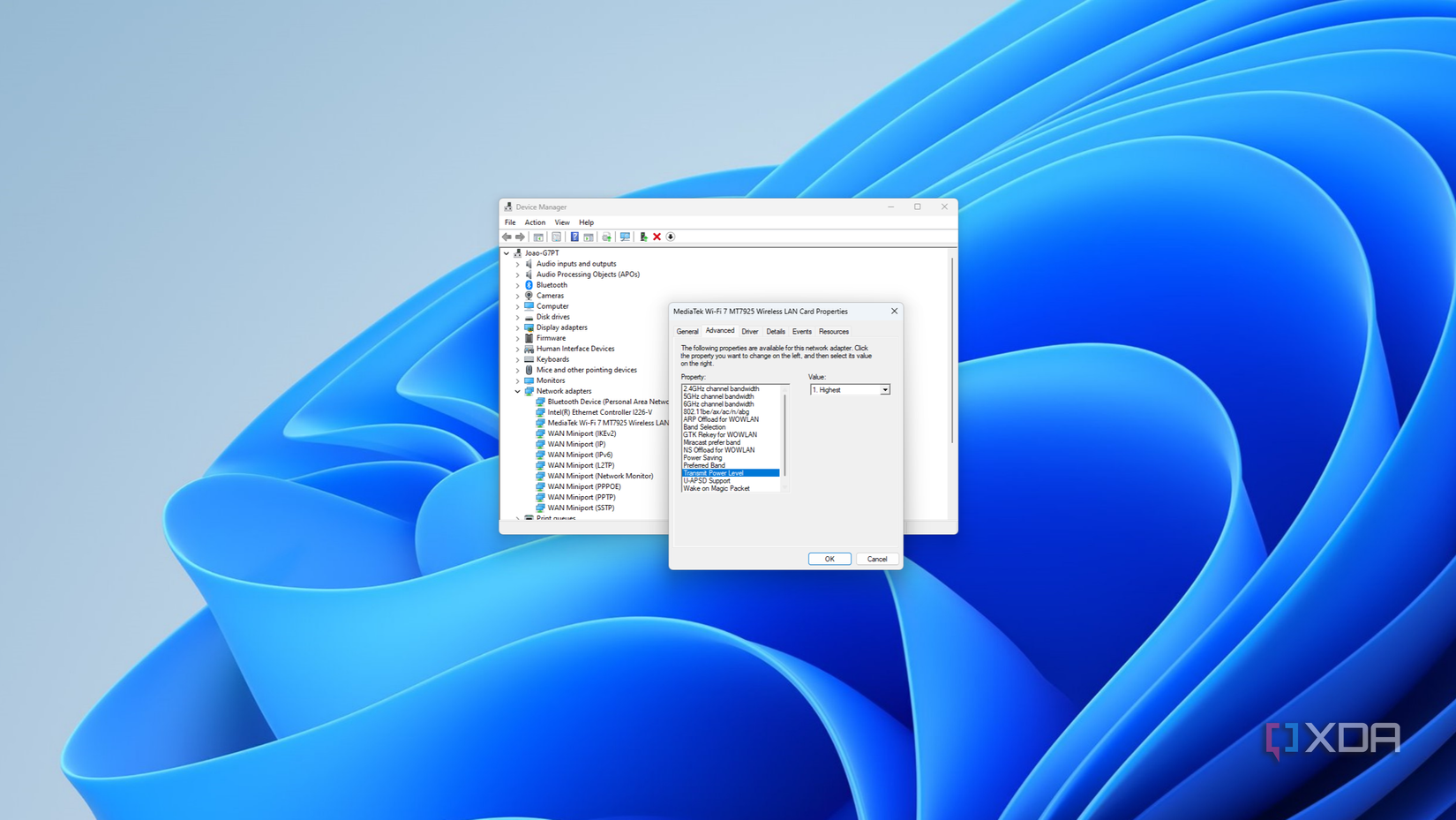Switch to the Resources tab
This screenshot has width=1456, height=820.
tap(834, 332)
